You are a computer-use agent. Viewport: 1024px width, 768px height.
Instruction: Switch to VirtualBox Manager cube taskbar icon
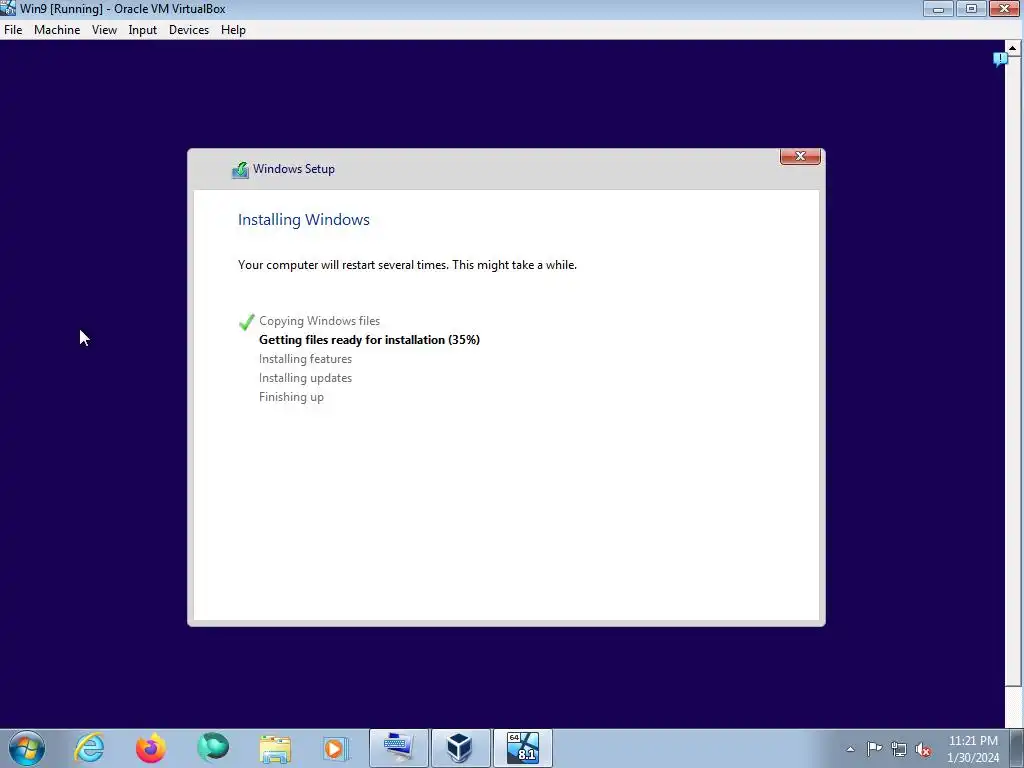(460, 748)
